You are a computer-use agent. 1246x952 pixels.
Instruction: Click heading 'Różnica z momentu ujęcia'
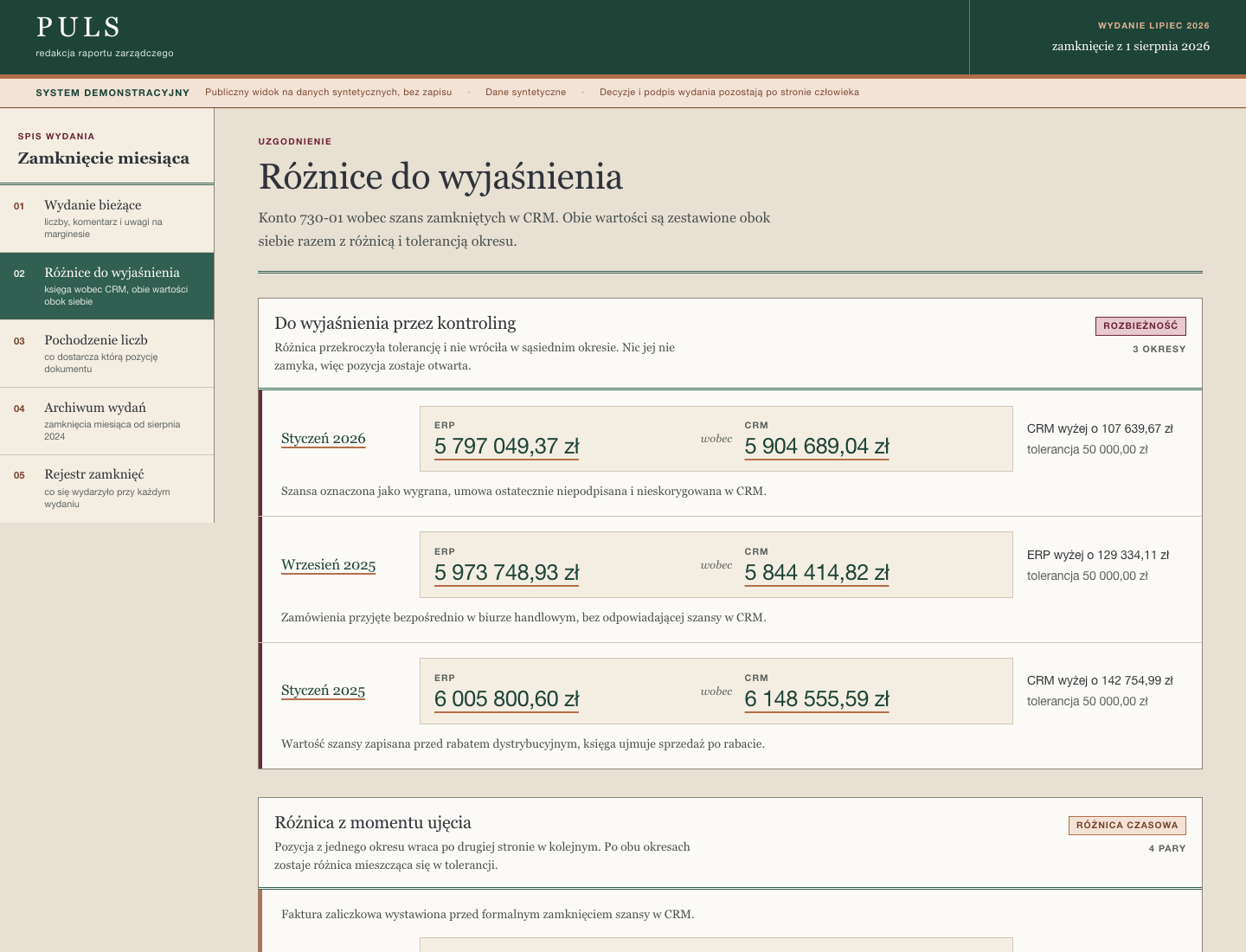tap(373, 823)
